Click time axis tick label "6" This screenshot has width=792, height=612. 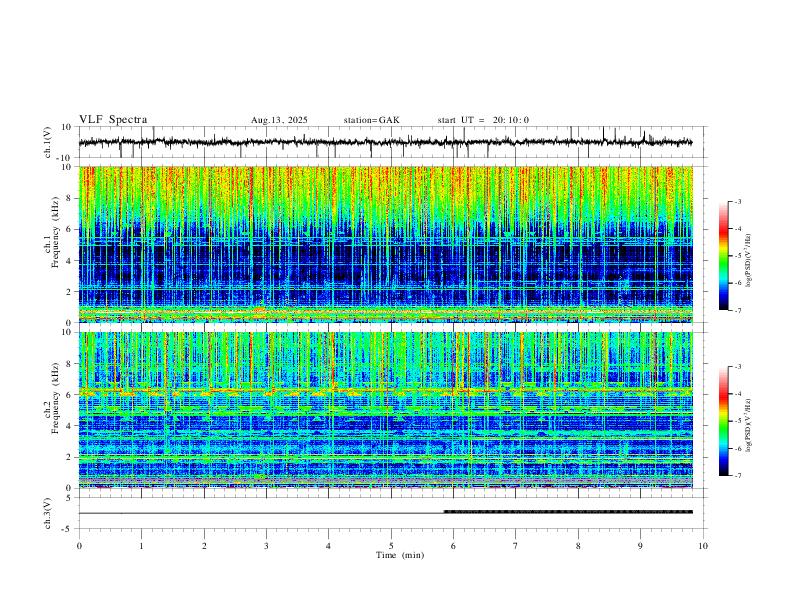coord(453,546)
